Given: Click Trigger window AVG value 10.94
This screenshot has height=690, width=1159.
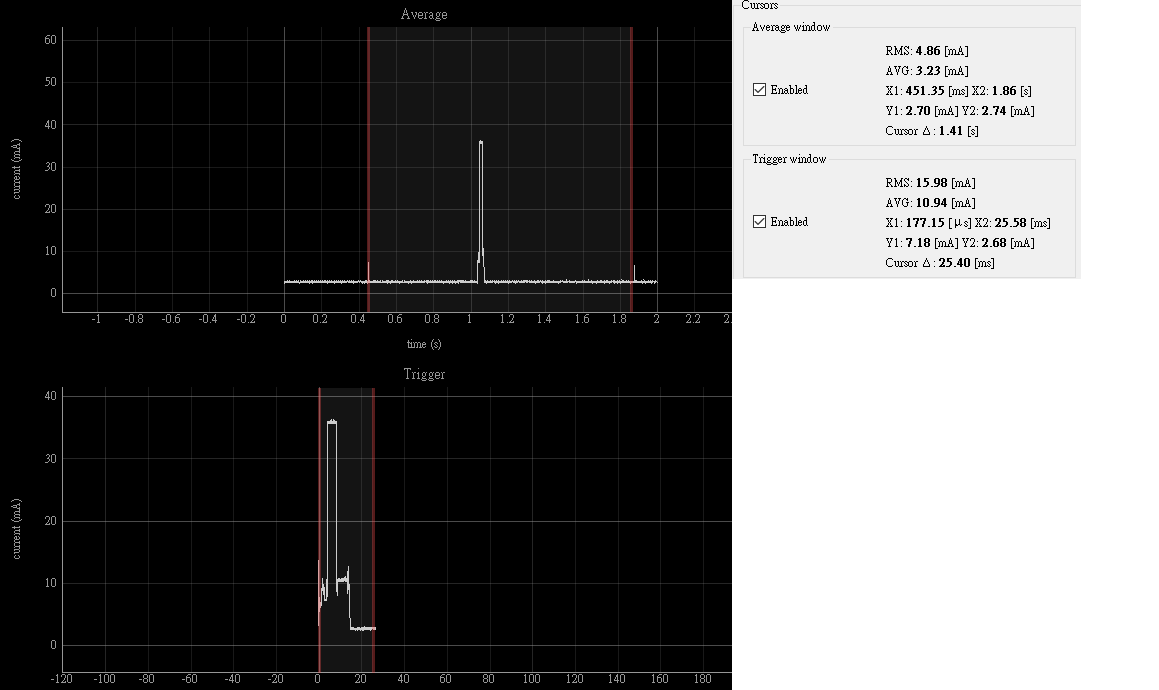Looking at the screenshot, I should (x=931, y=203).
